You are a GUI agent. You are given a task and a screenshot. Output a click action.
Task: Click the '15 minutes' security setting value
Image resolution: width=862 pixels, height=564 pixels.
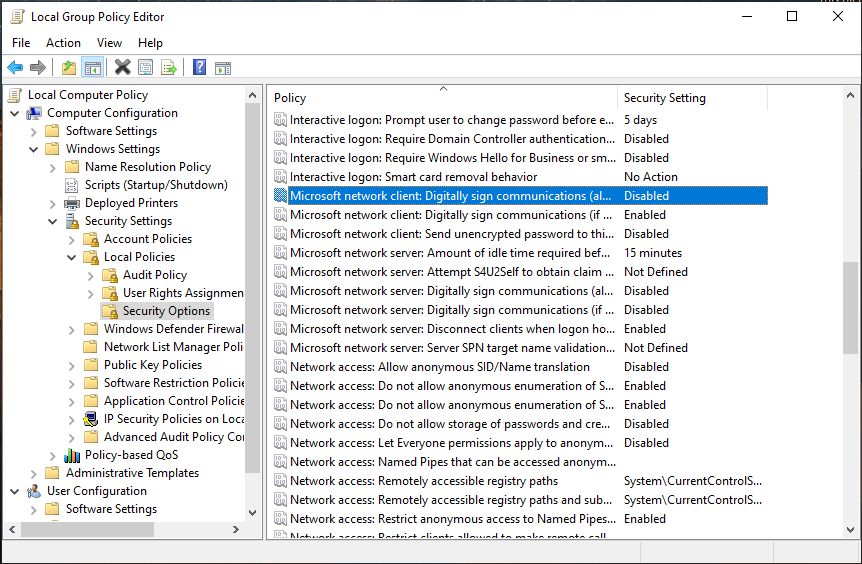(653, 253)
